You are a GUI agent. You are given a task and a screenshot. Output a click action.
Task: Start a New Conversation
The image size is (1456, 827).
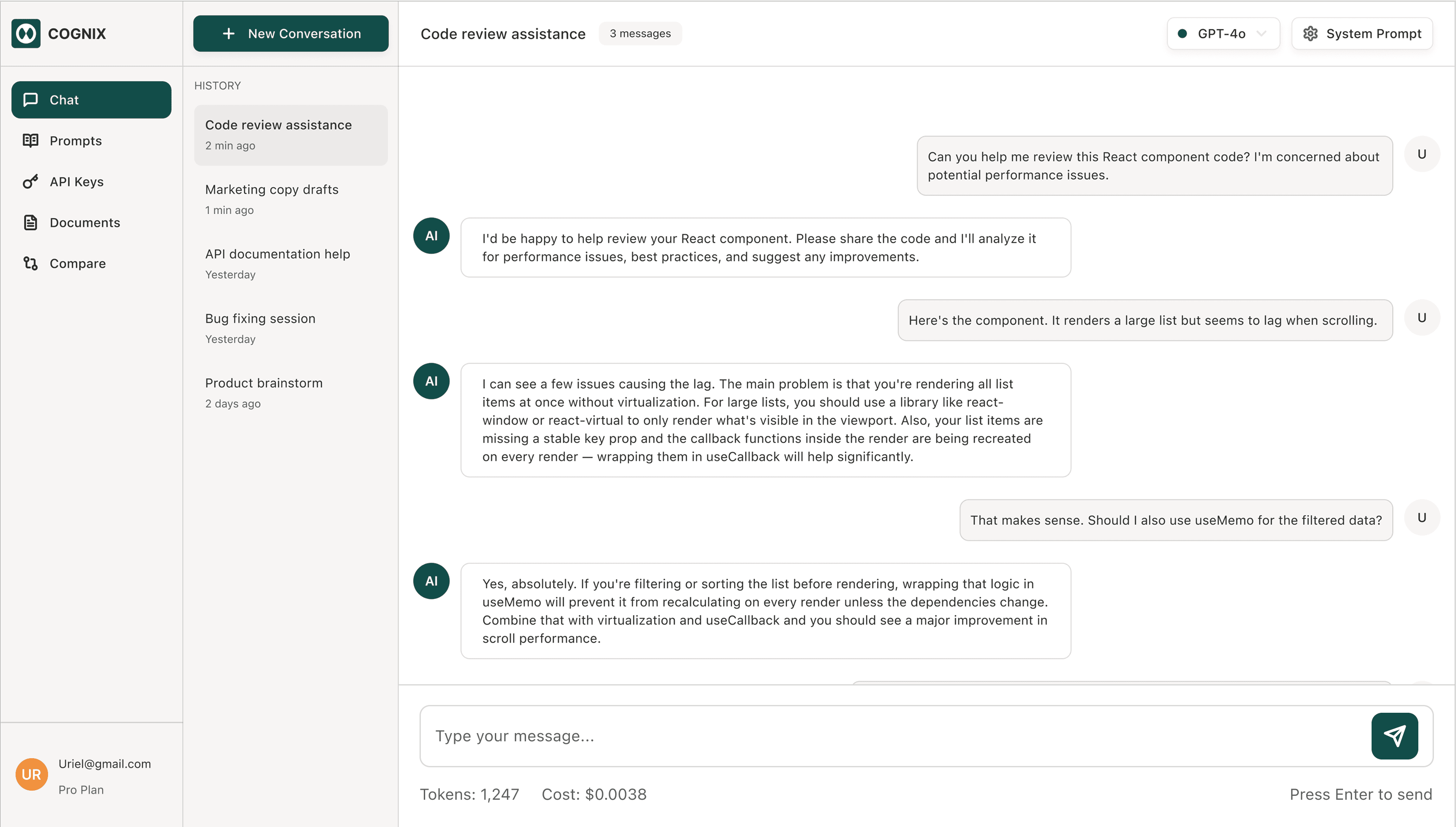291,33
